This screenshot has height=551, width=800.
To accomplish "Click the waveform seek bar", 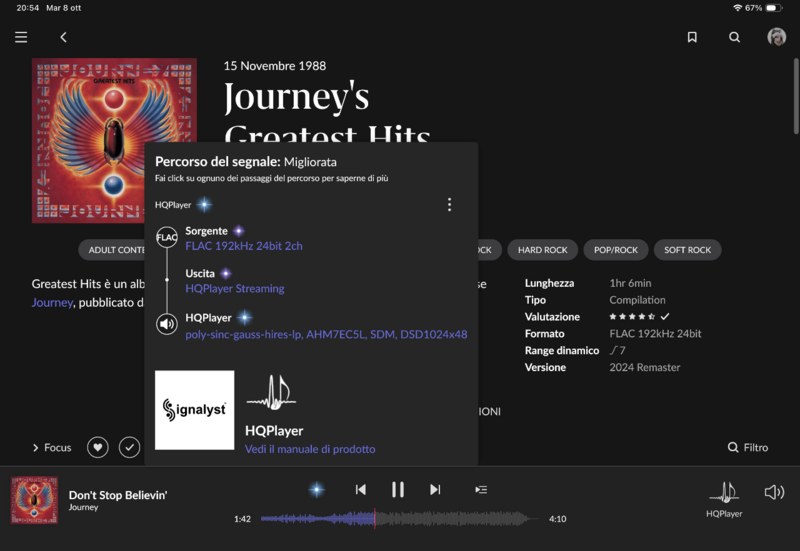I will (x=400, y=519).
